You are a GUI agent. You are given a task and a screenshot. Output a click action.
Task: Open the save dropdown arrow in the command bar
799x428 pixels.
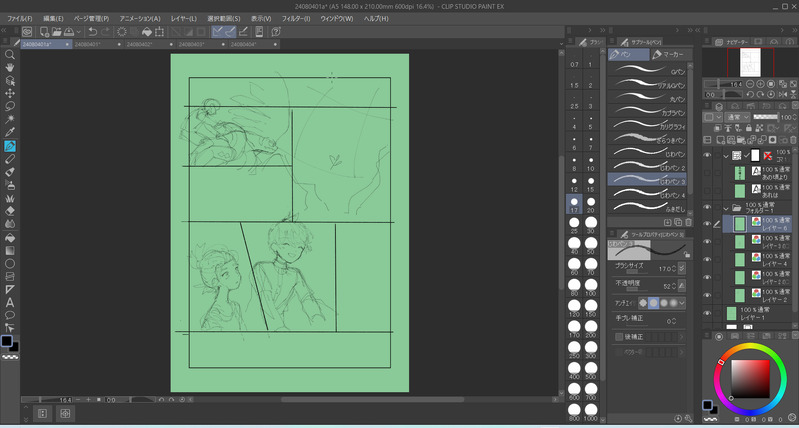[x=78, y=32]
